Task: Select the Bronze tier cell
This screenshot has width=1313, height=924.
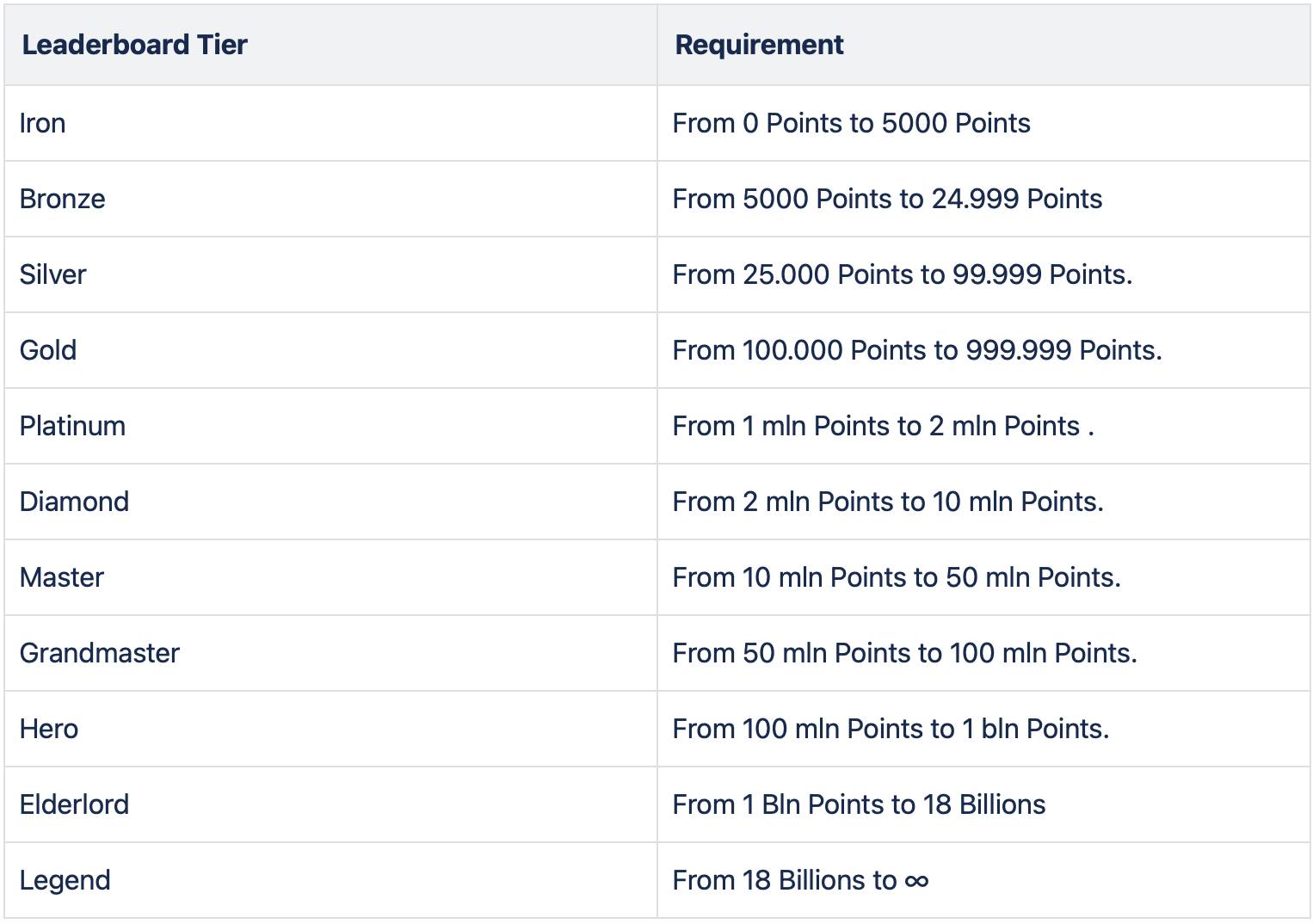Action: [x=330, y=199]
